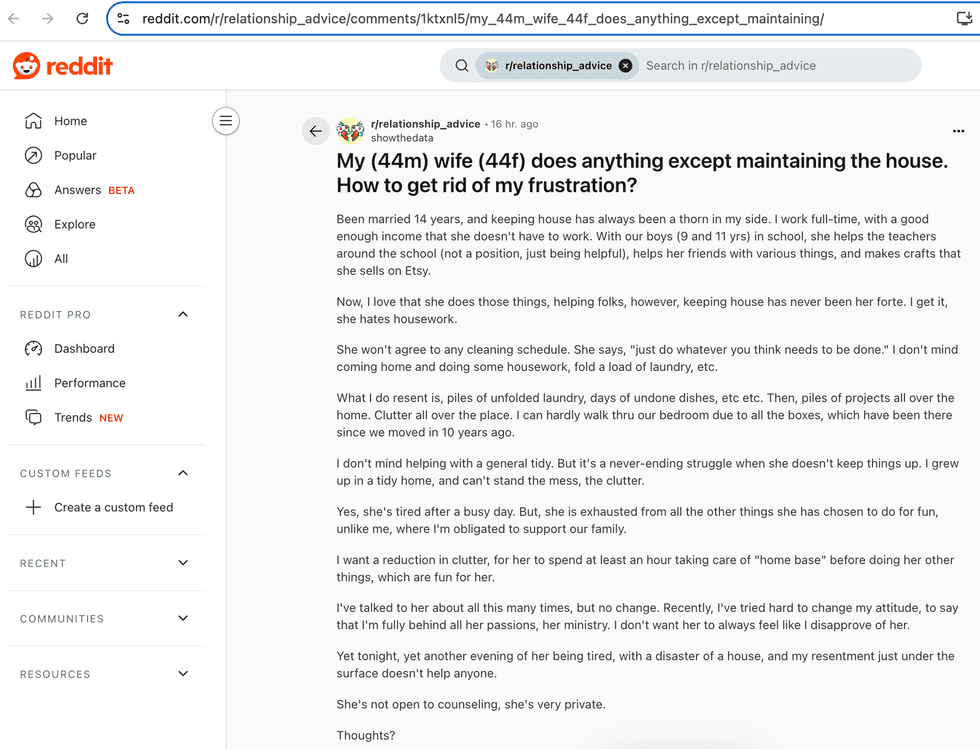Go back using the post back arrow
Image resolution: width=980 pixels, height=749 pixels.
[x=316, y=131]
